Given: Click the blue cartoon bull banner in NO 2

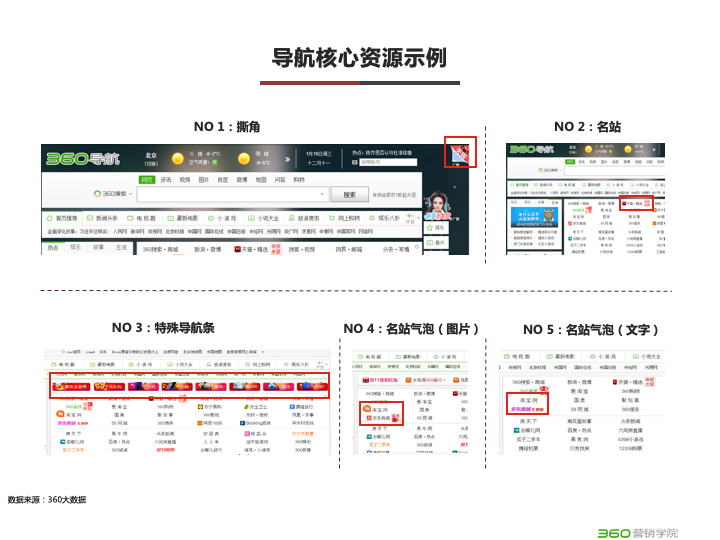Looking at the screenshot, I should 534,217.
